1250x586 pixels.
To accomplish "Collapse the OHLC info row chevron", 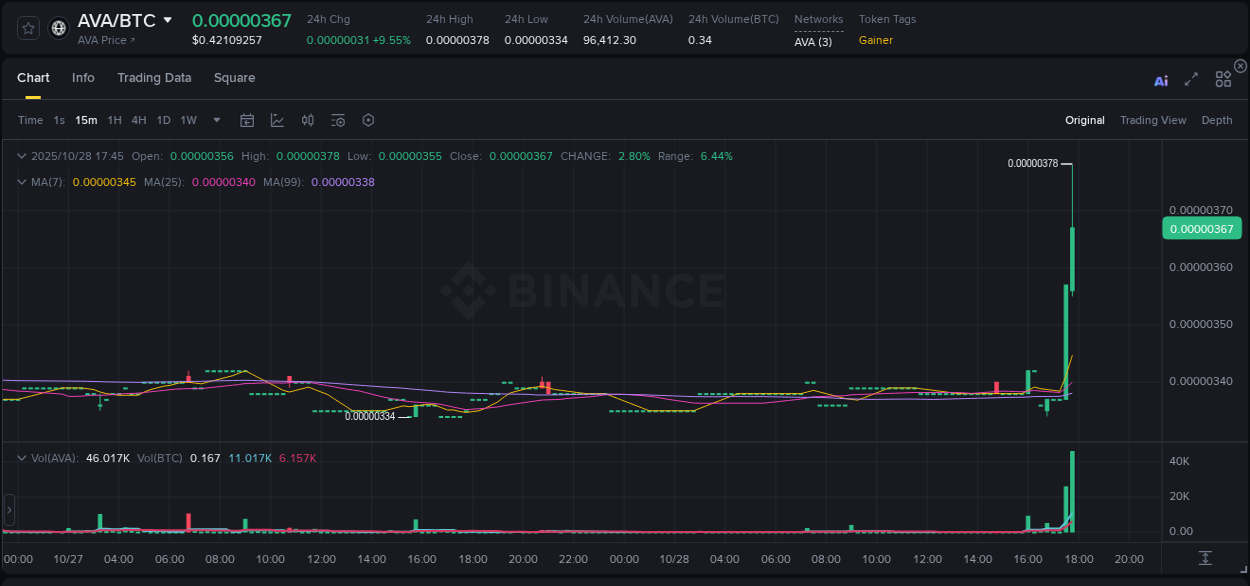I will click(21, 156).
